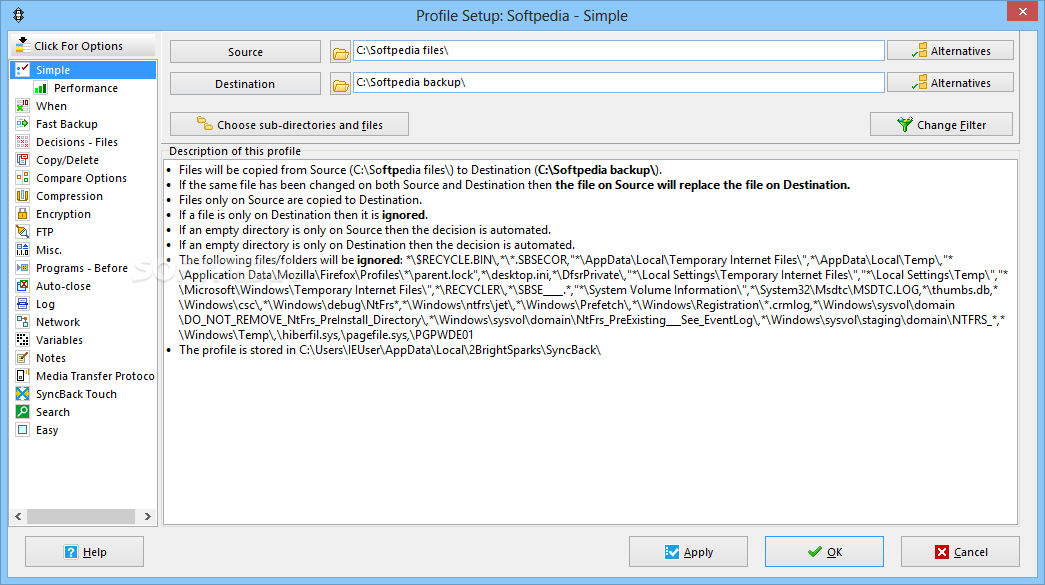Select SyncBack Touch entry

point(76,394)
